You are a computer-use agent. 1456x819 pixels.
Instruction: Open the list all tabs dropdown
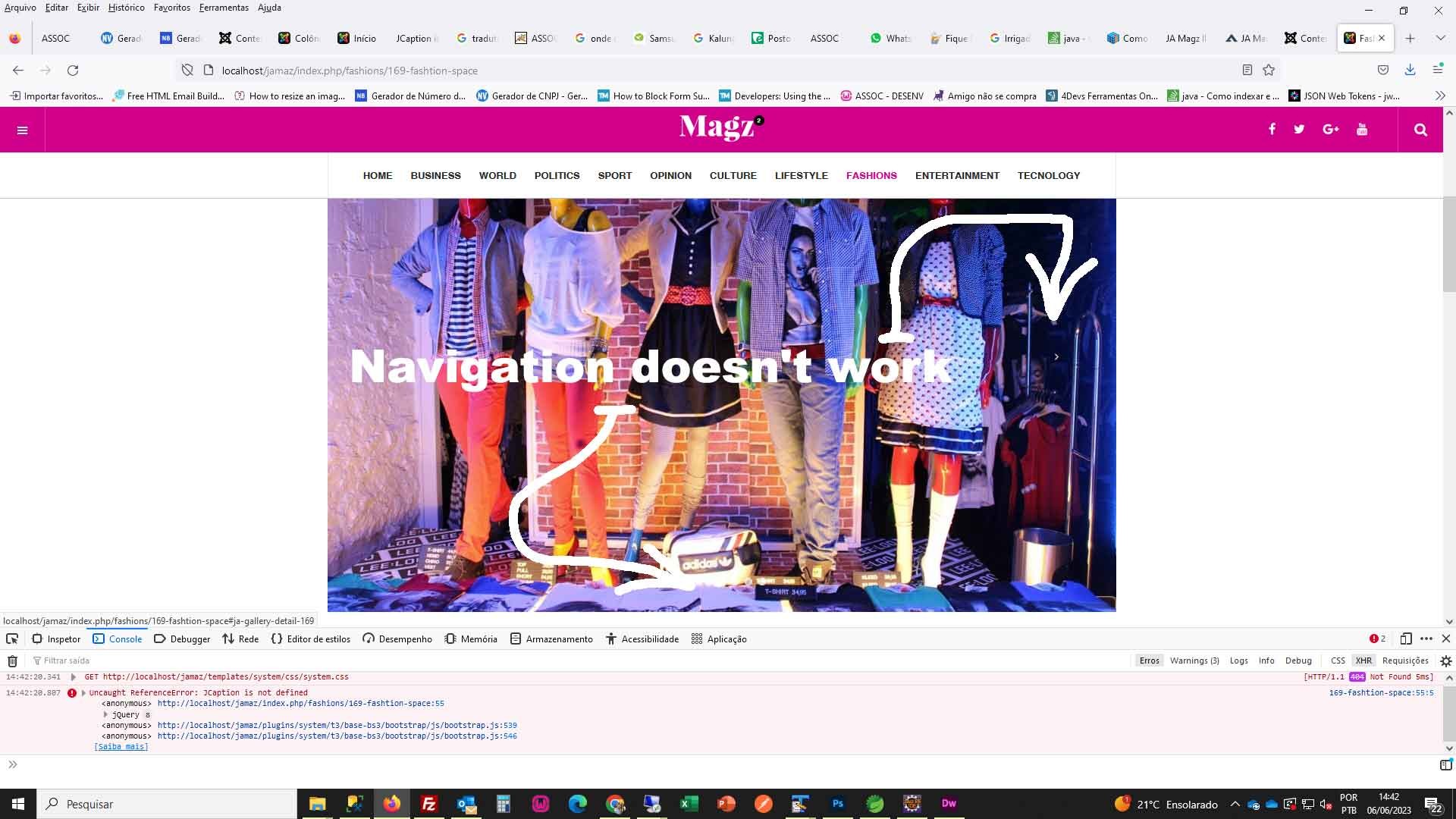tap(1440, 38)
